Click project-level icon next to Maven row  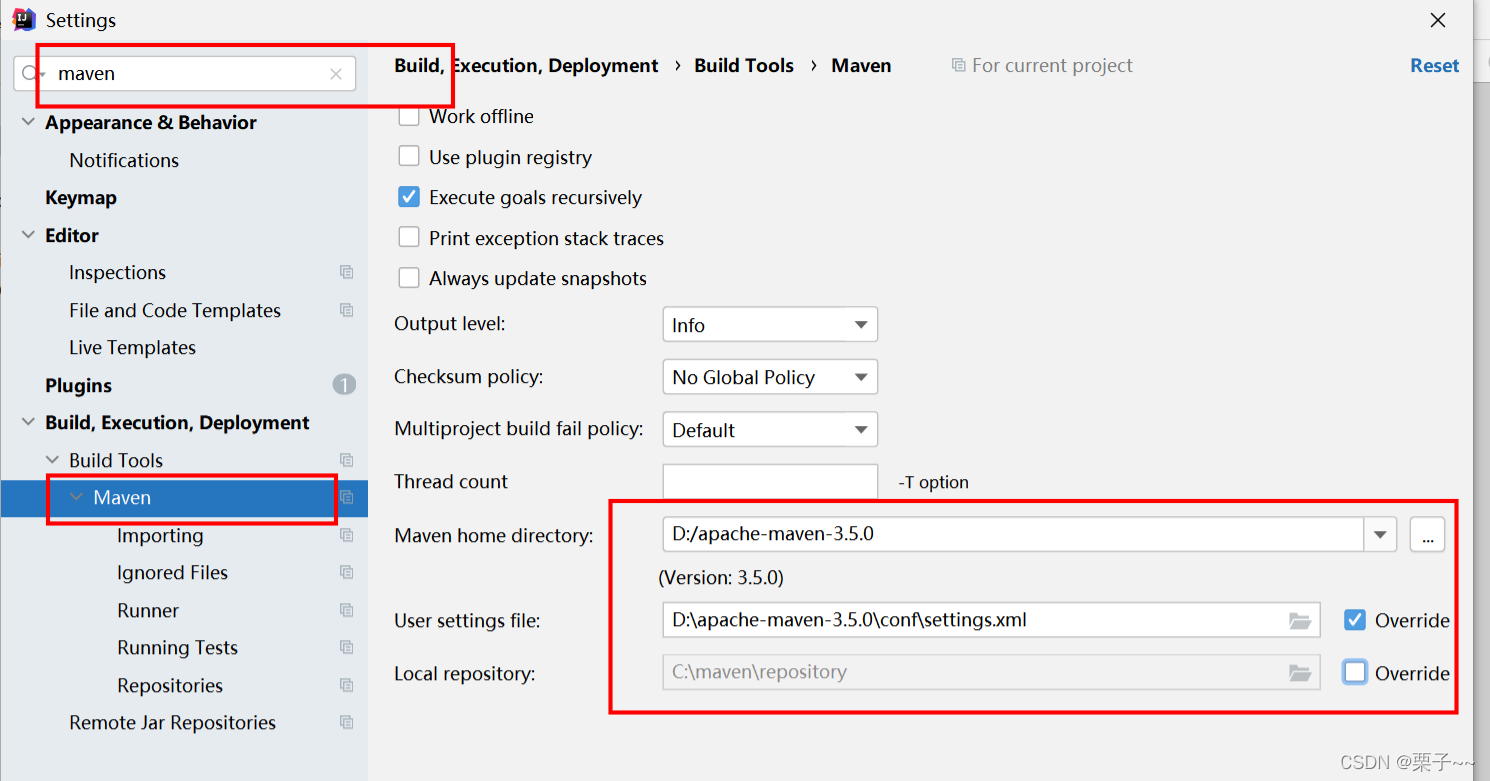[346, 497]
